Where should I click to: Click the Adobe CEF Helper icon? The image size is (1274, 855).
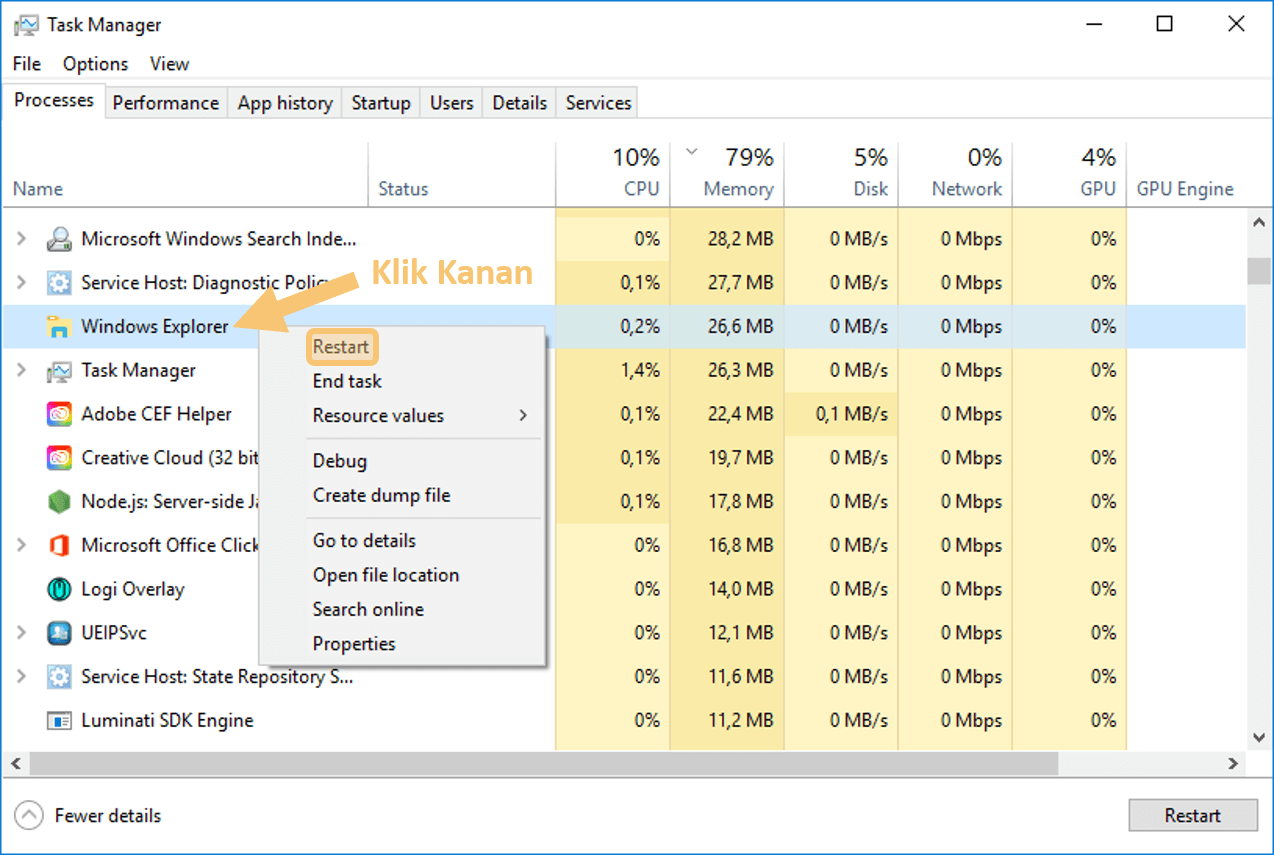pyautogui.click(x=59, y=414)
